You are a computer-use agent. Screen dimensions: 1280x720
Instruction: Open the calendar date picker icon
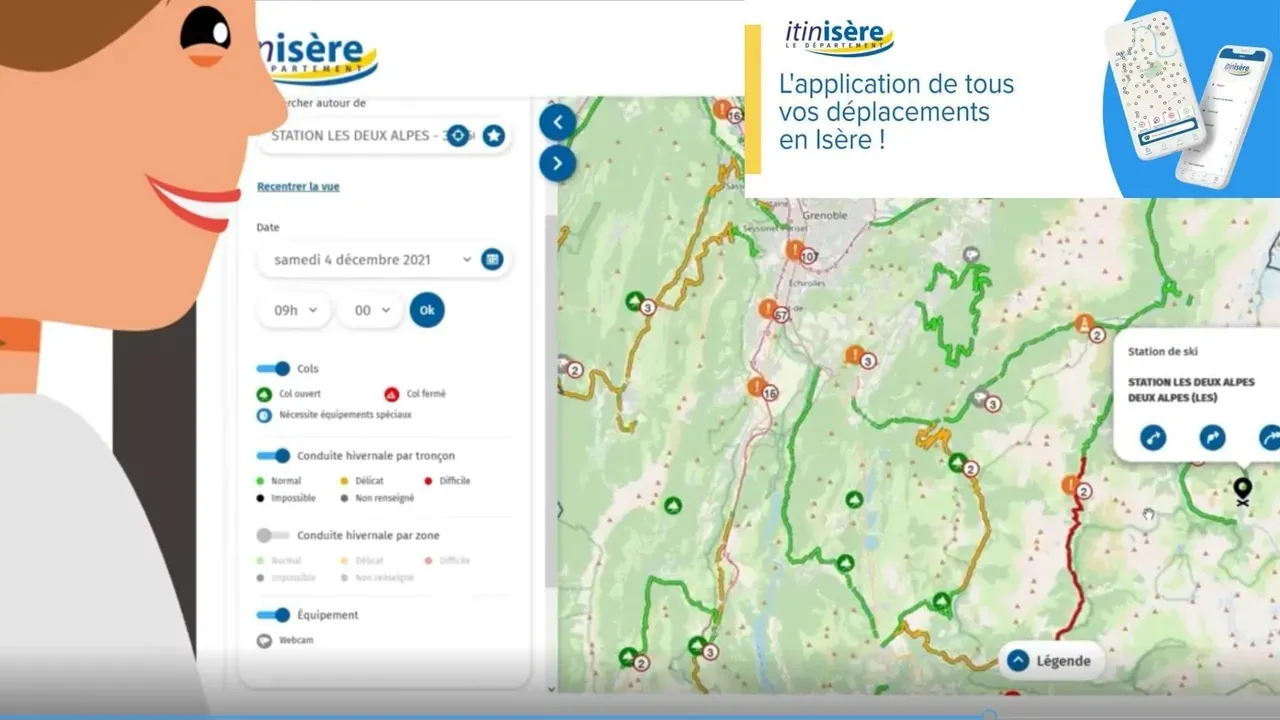[x=491, y=259]
